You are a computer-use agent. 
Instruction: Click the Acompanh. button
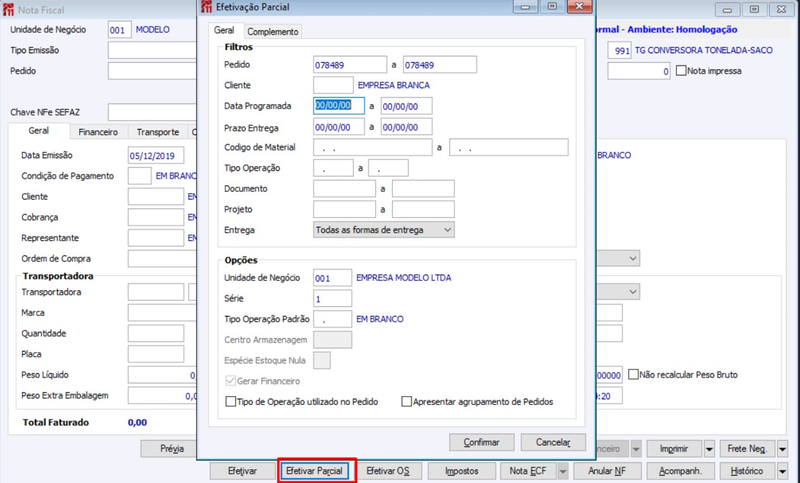[680, 471]
